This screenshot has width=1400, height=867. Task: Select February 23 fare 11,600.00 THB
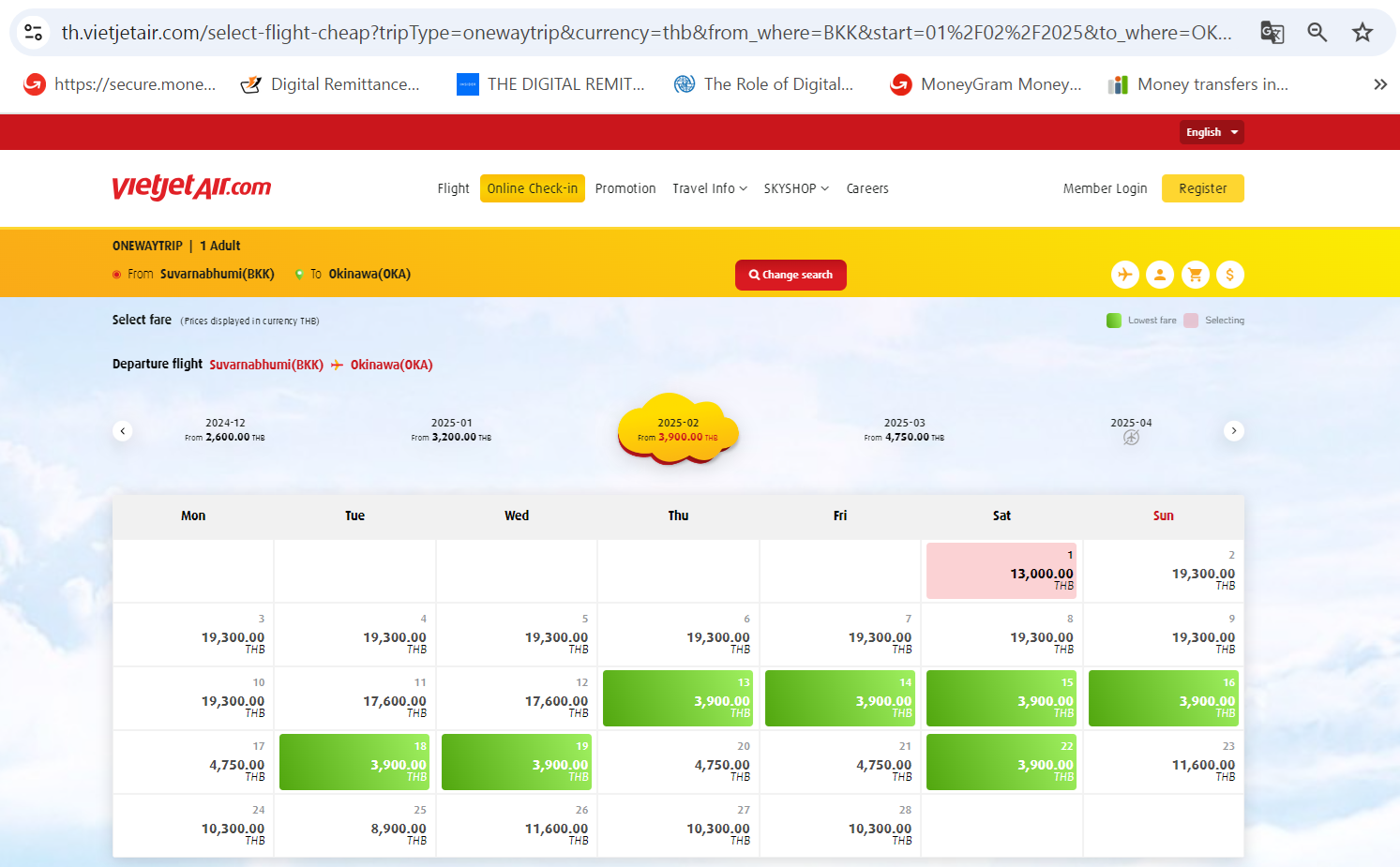click(x=1164, y=762)
